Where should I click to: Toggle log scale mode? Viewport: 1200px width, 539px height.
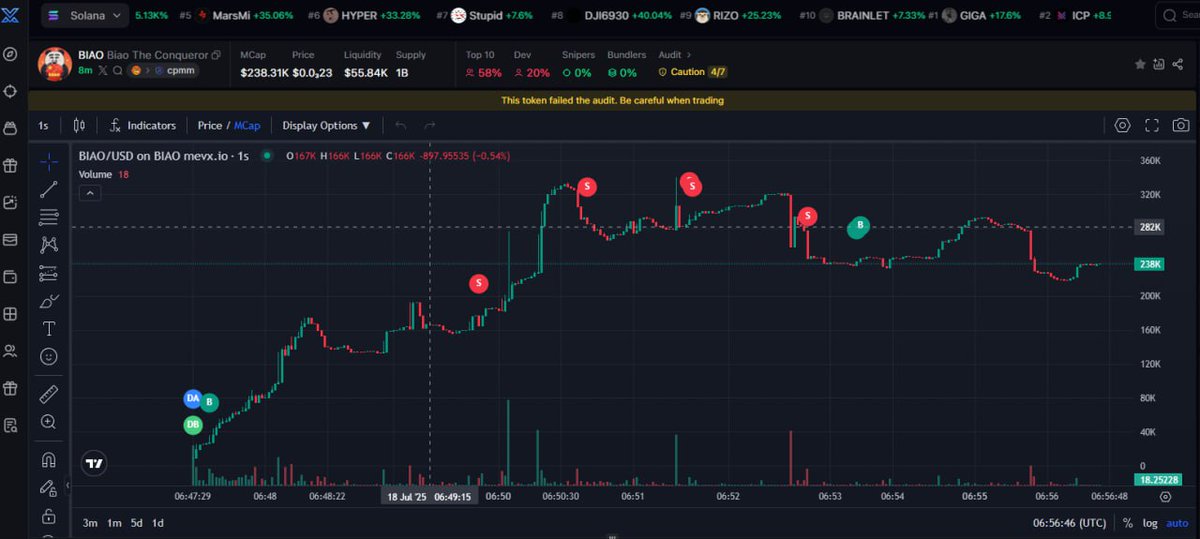(x=1150, y=523)
